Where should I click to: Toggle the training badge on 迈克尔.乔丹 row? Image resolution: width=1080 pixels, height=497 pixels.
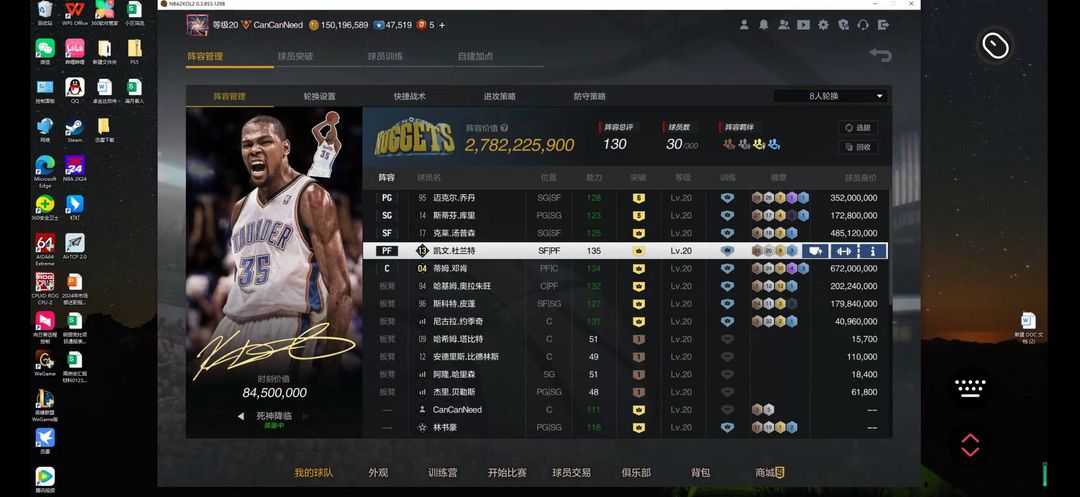[727, 198]
